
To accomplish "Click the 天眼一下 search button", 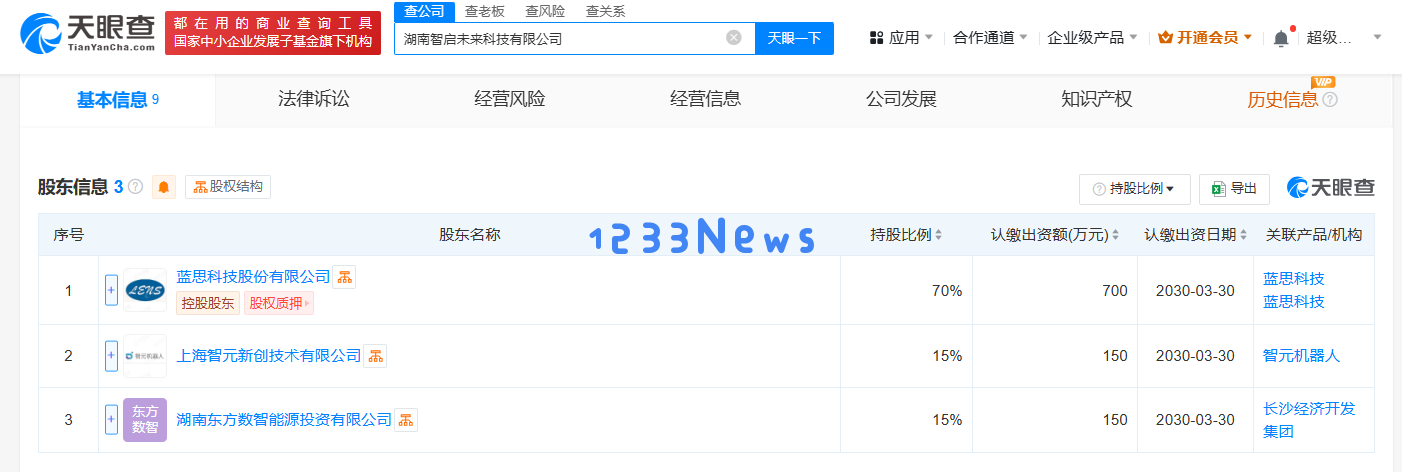I will click(794, 38).
